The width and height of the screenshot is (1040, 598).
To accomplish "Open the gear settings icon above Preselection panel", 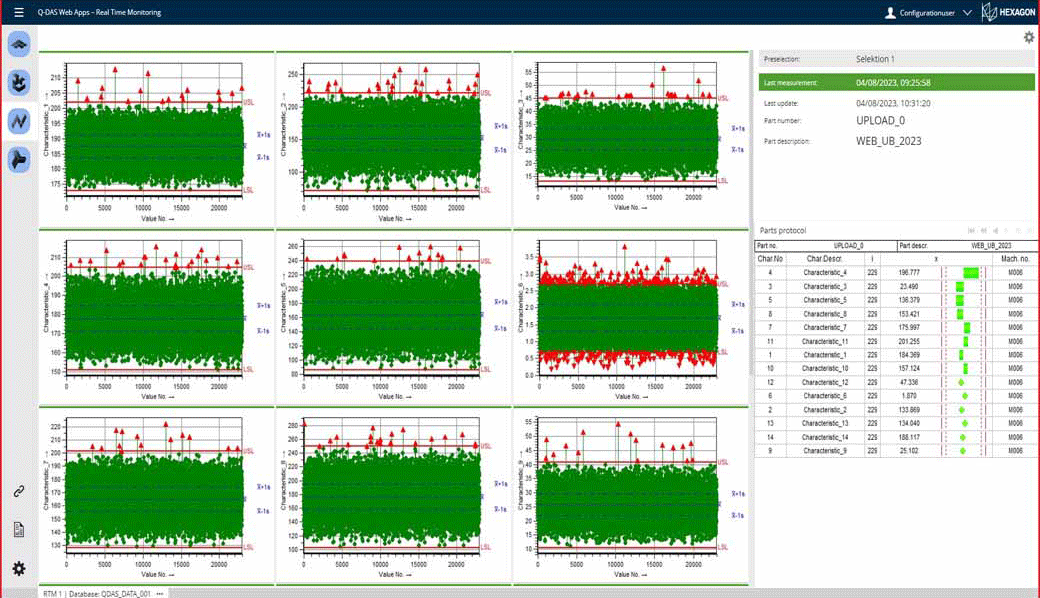I will coord(1029,38).
